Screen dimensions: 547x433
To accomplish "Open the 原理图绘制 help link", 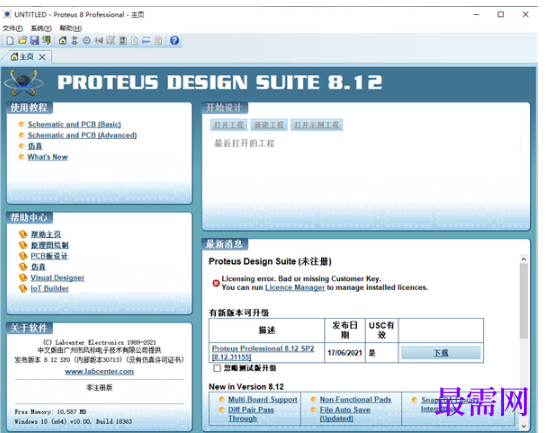I will click(50, 245).
